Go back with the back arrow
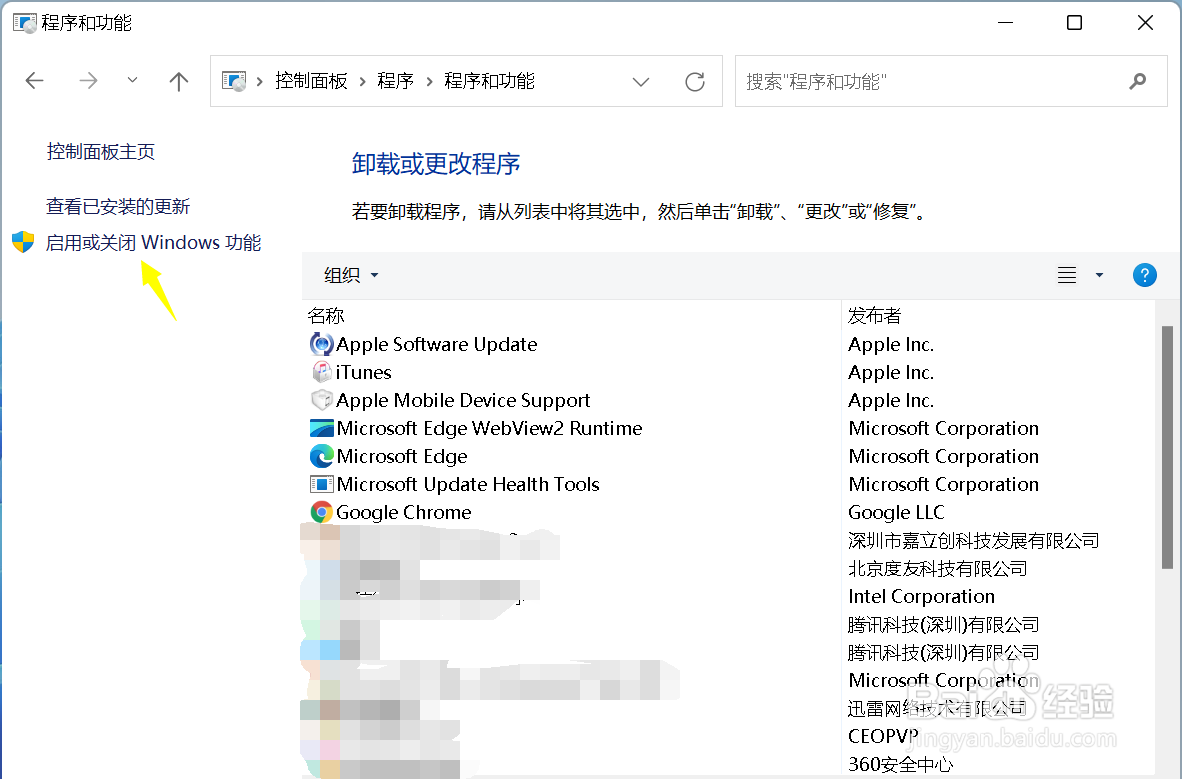The width and height of the screenshot is (1182, 779). [x=35, y=81]
